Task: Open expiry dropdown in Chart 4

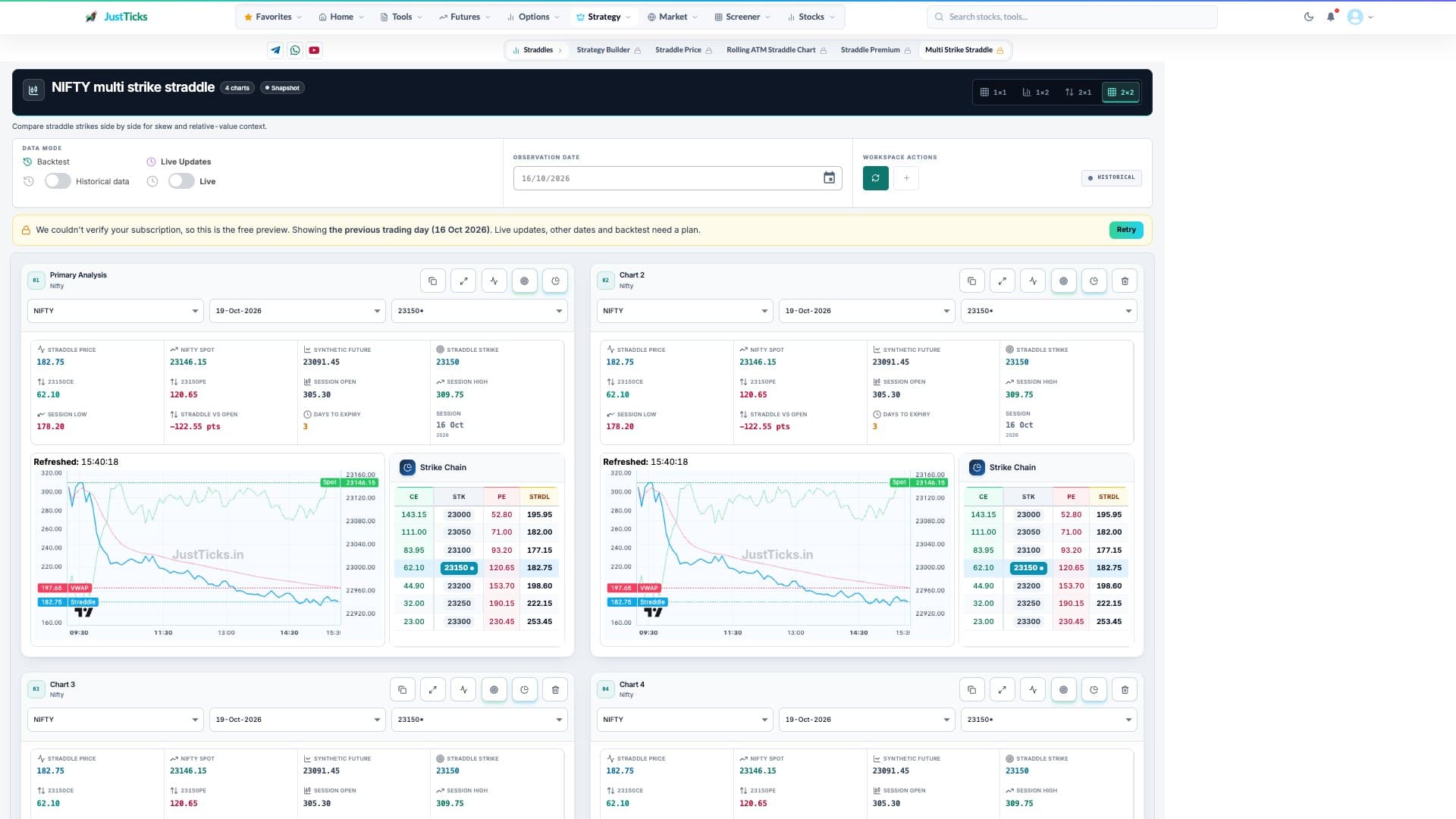Action: point(867,720)
